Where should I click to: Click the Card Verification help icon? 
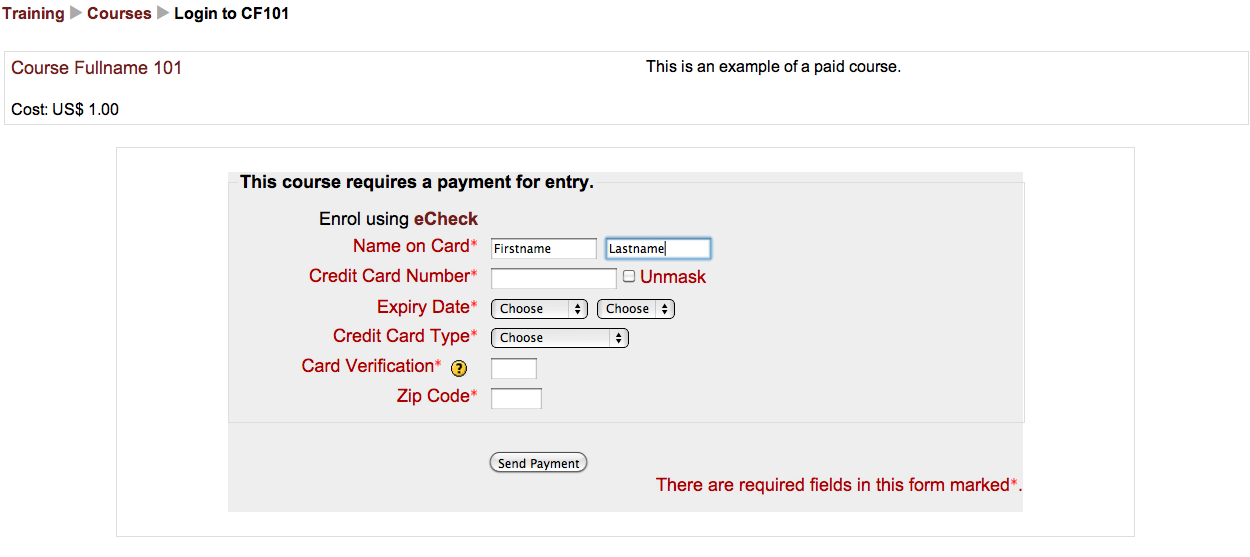tap(459, 368)
